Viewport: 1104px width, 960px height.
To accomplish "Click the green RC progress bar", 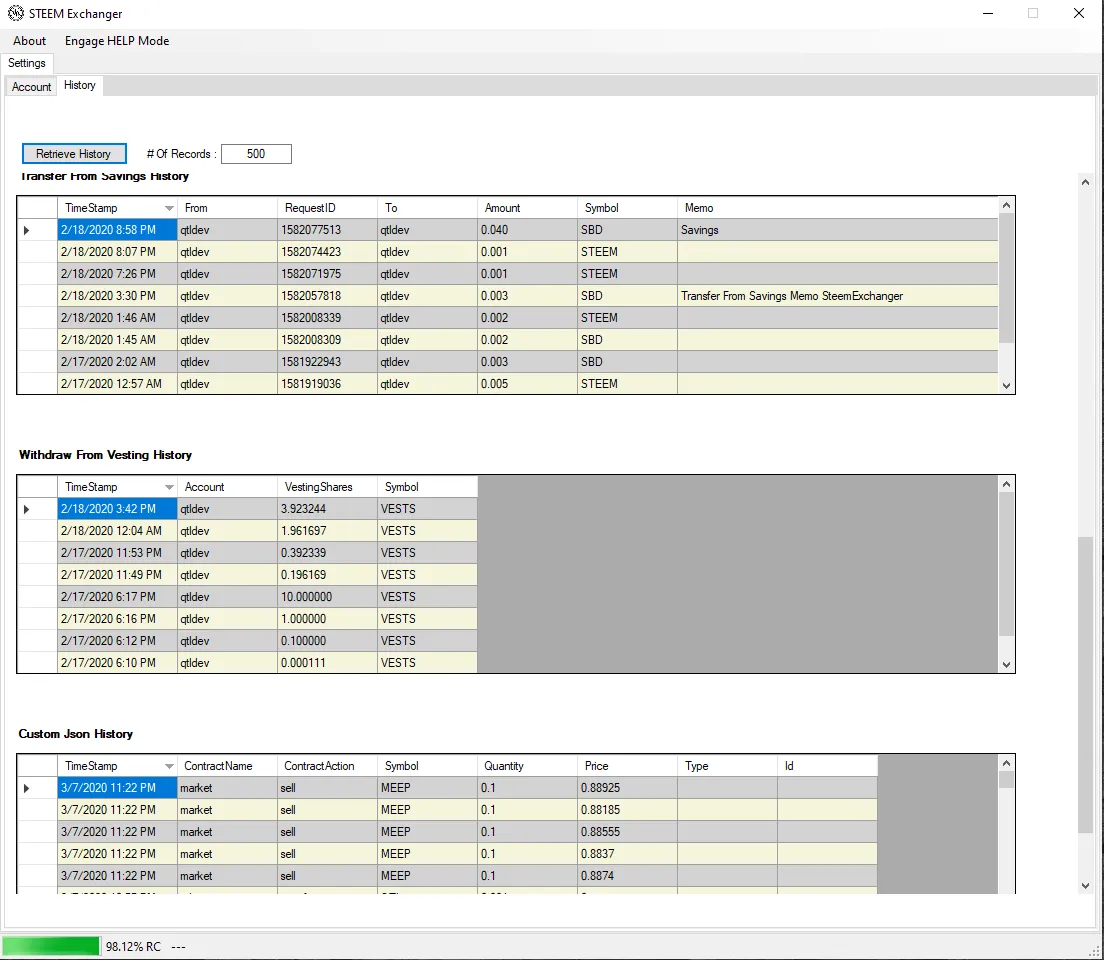I will pyautogui.click(x=51, y=946).
